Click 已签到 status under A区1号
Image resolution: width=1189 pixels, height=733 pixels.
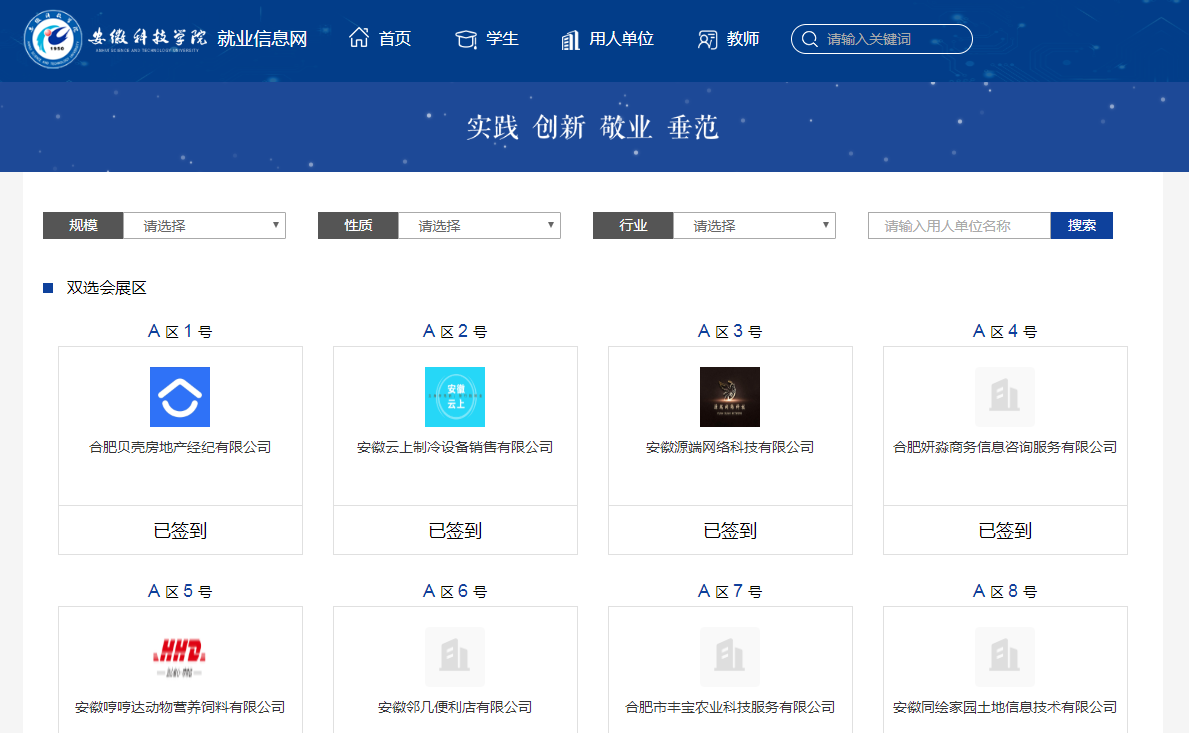(180, 531)
